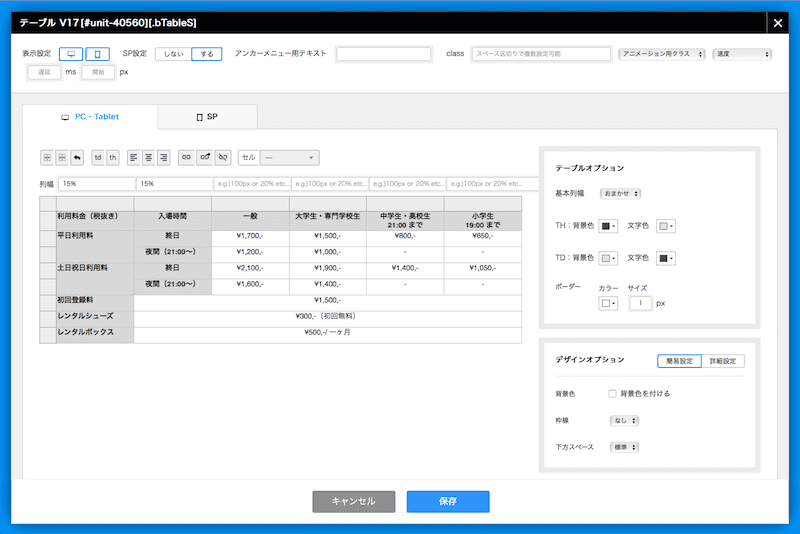Open ボーダー カラー color picker
Viewport: 800px width, 534px height.
click(608, 303)
